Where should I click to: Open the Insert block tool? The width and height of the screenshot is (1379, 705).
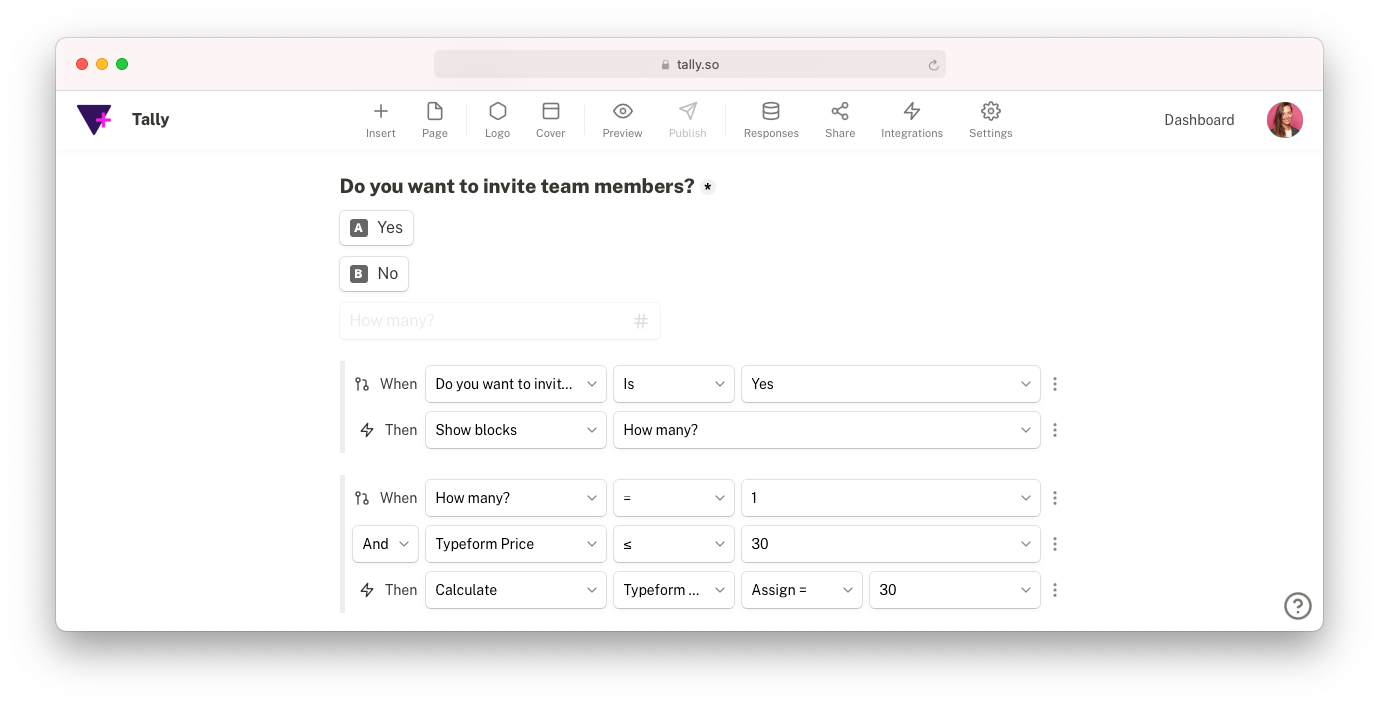tap(380, 120)
